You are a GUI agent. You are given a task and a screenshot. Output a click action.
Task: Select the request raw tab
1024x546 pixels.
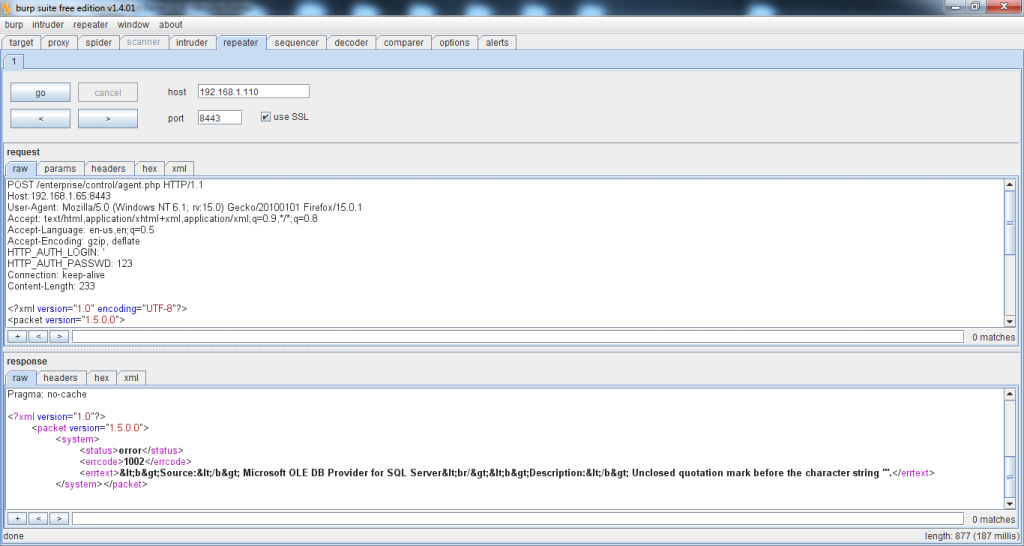20,169
